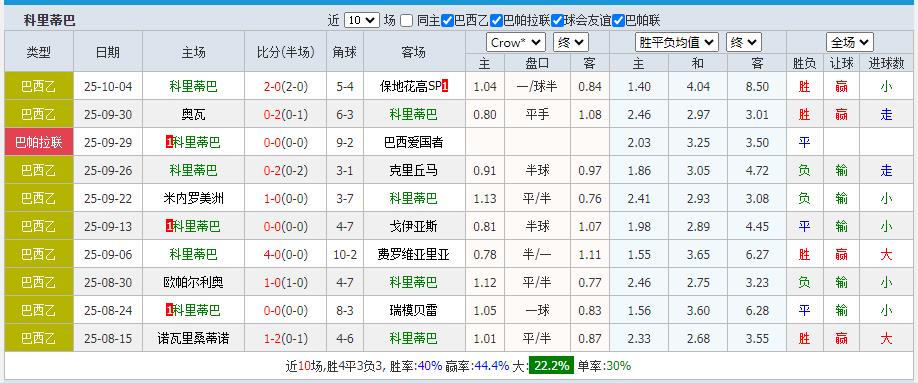Open the 全场 dropdown

tap(850, 42)
